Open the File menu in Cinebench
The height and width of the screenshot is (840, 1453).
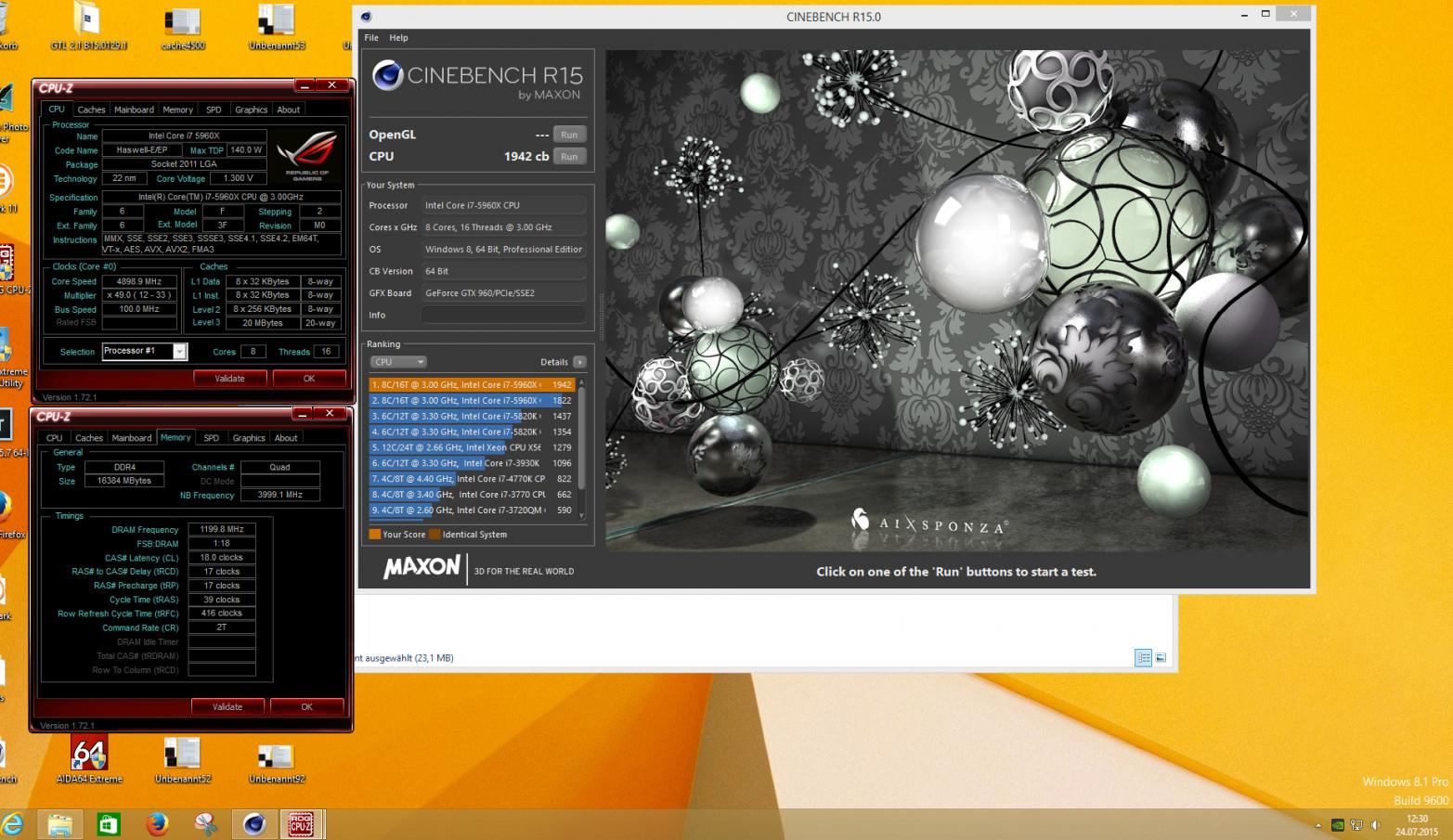click(371, 38)
